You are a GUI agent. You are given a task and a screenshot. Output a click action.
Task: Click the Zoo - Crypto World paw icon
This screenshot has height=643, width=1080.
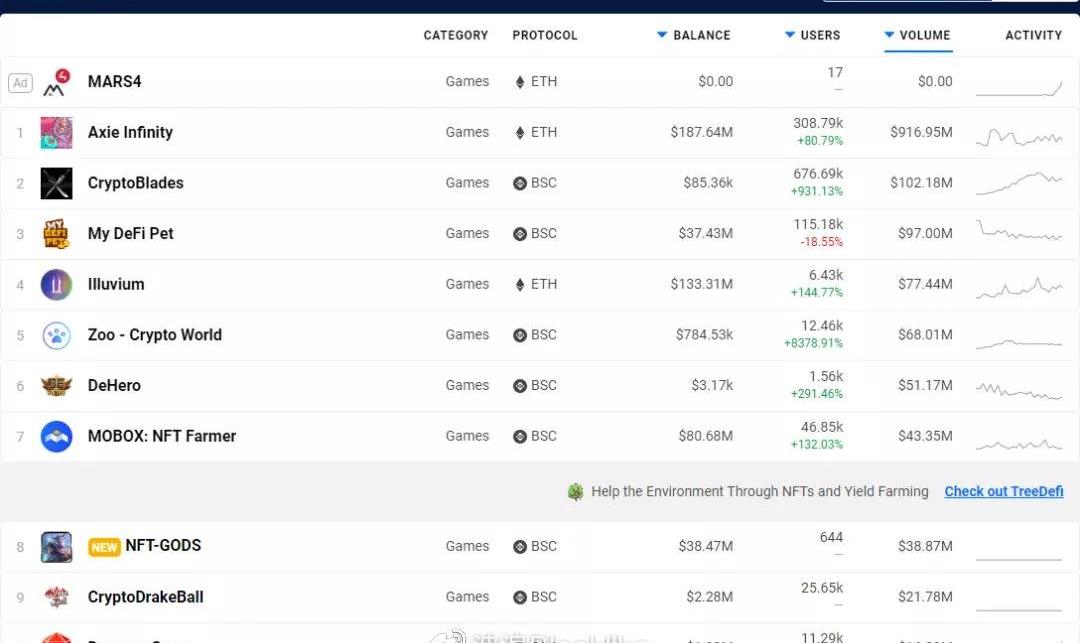(56, 335)
